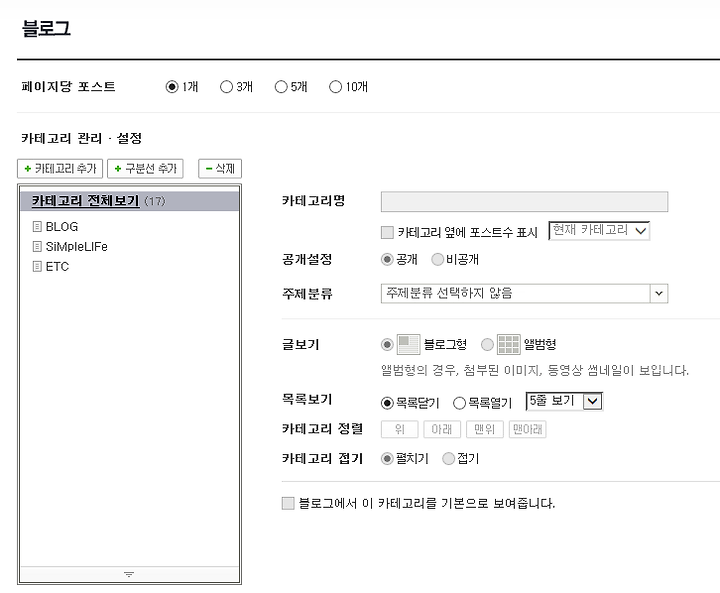The image size is (720, 593).
Task: Select 펼치기 category fold option
Action: point(387,458)
